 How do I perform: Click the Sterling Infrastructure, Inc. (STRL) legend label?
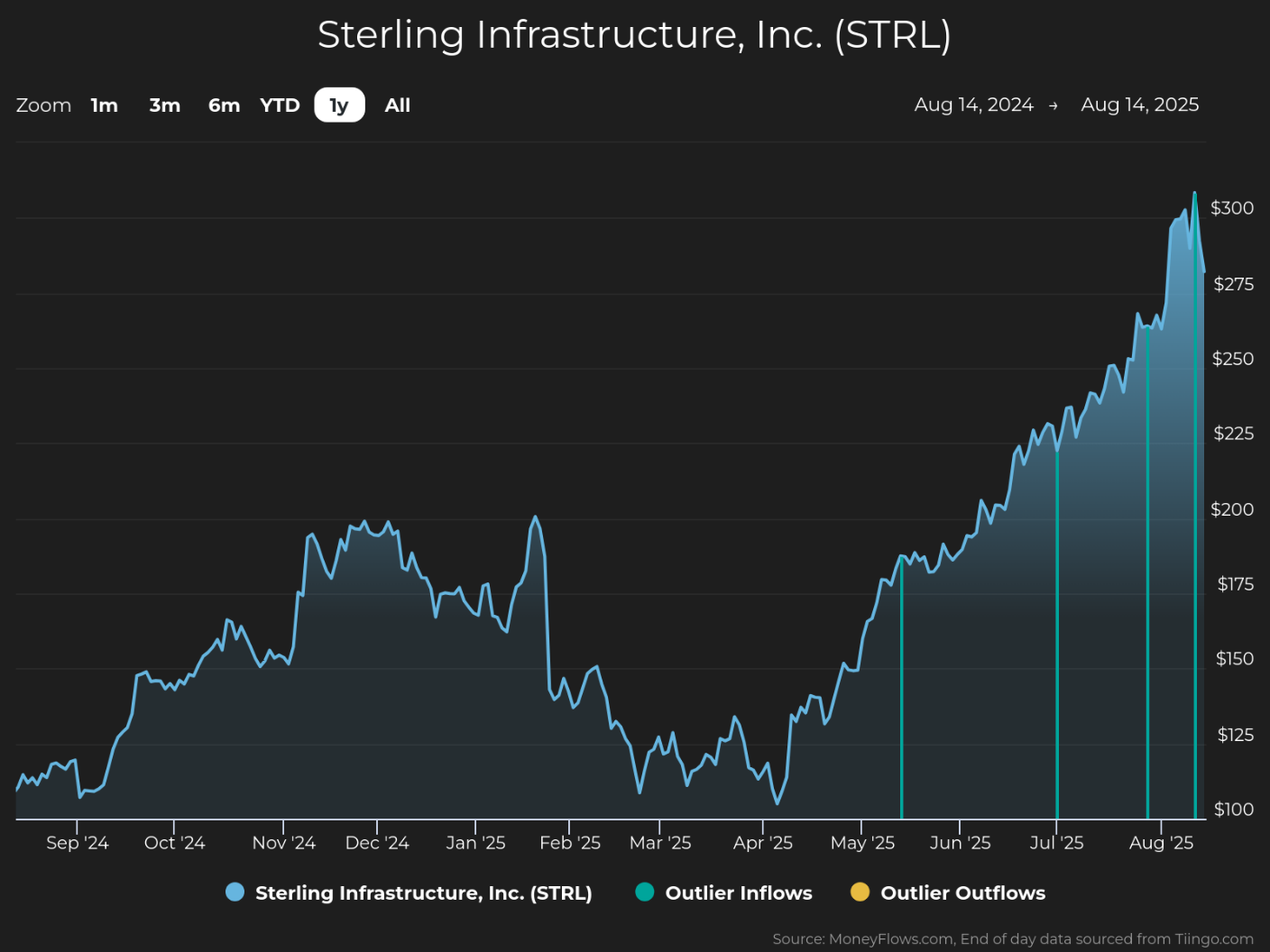[x=424, y=893]
